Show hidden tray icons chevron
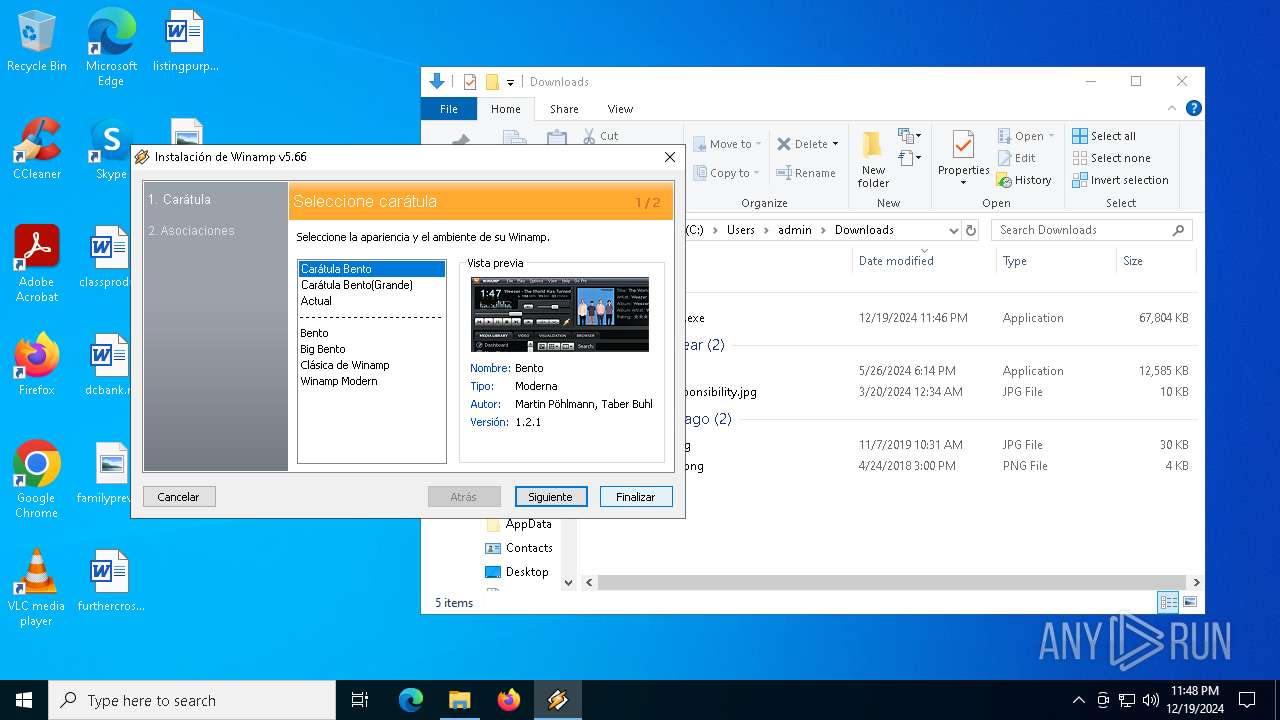The height and width of the screenshot is (720, 1280). (1078, 700)
